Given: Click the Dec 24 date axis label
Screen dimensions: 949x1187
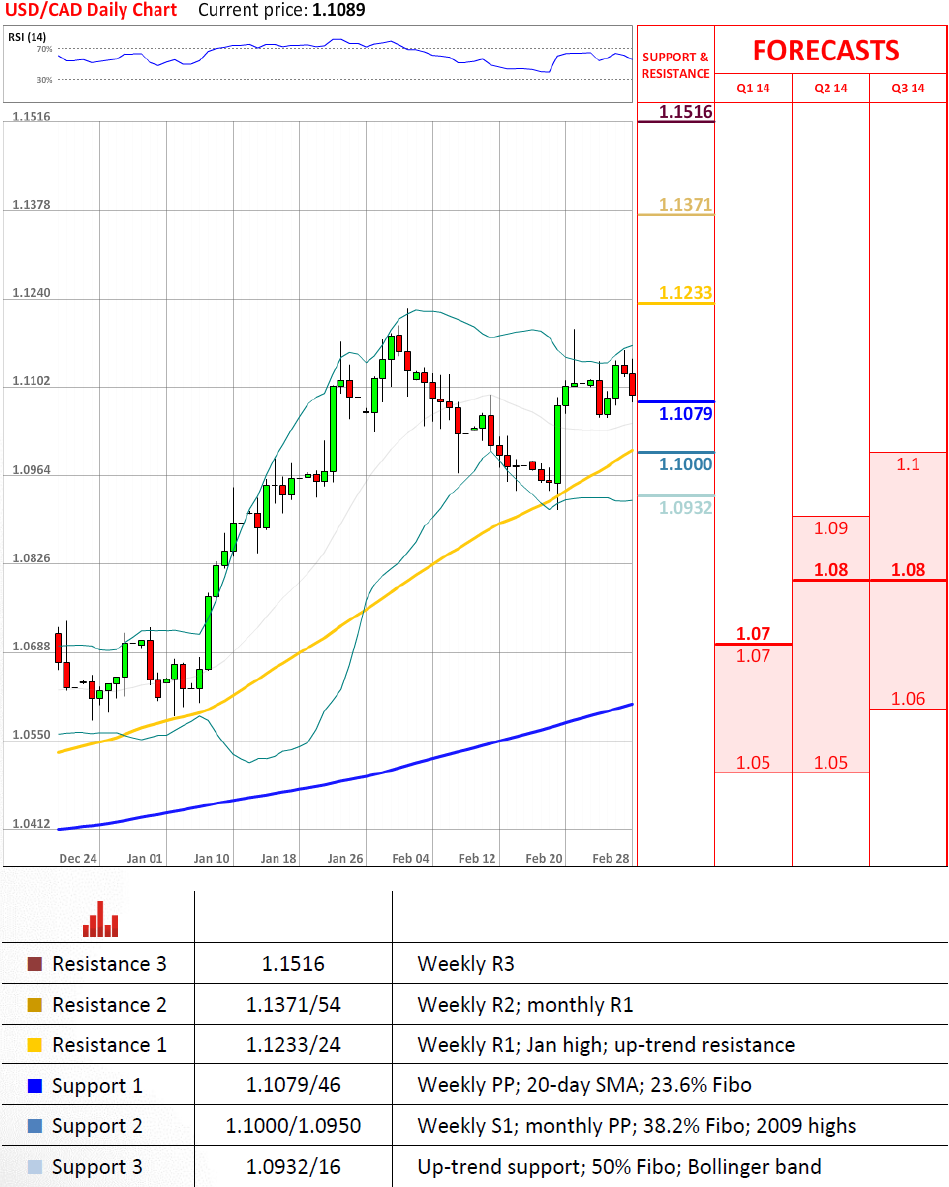Looking at the screenshot, I should pyautogui.click(x=78, y=858).
